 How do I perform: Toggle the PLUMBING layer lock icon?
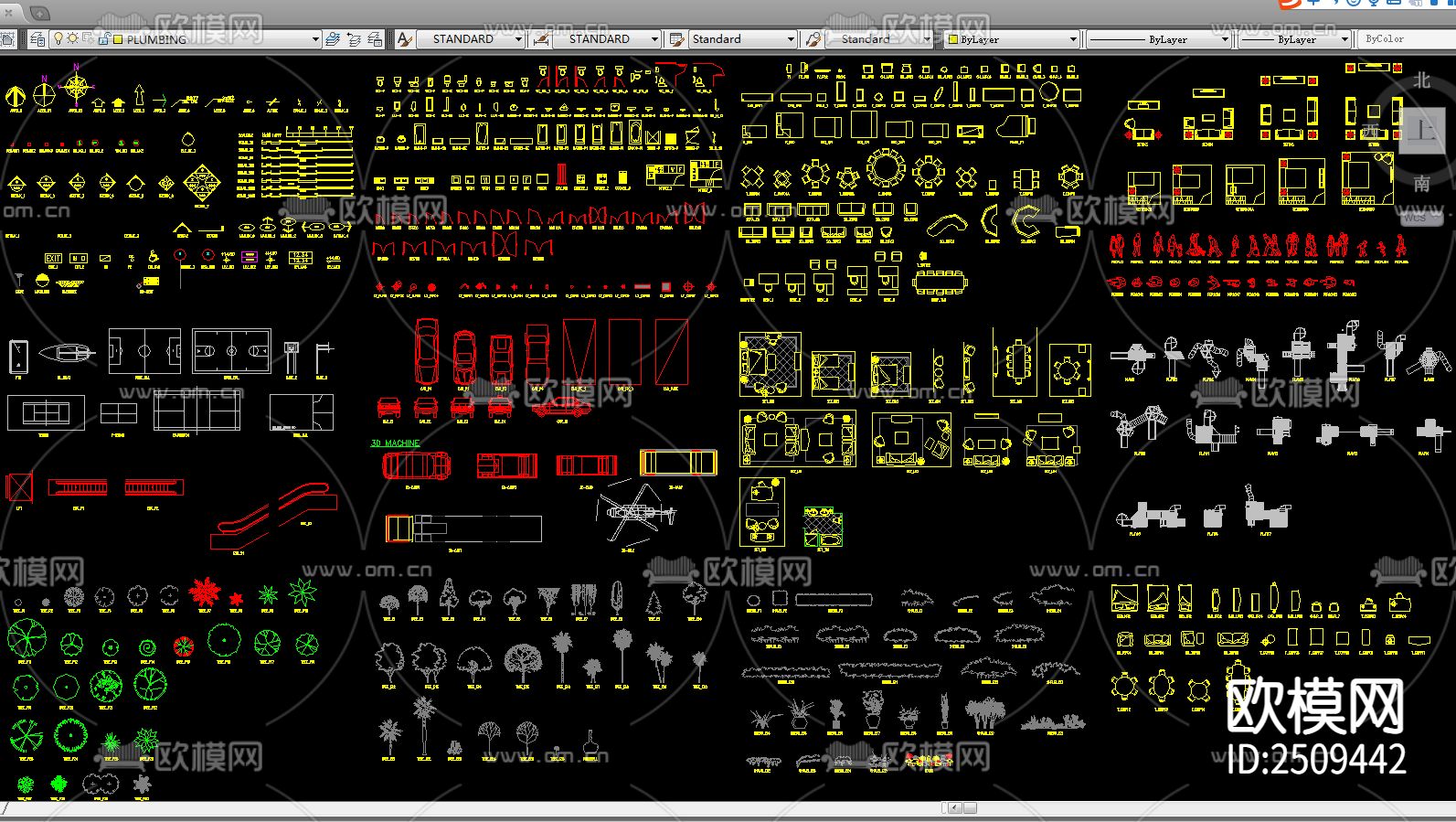pyautogui.click(x=104, y=39)
